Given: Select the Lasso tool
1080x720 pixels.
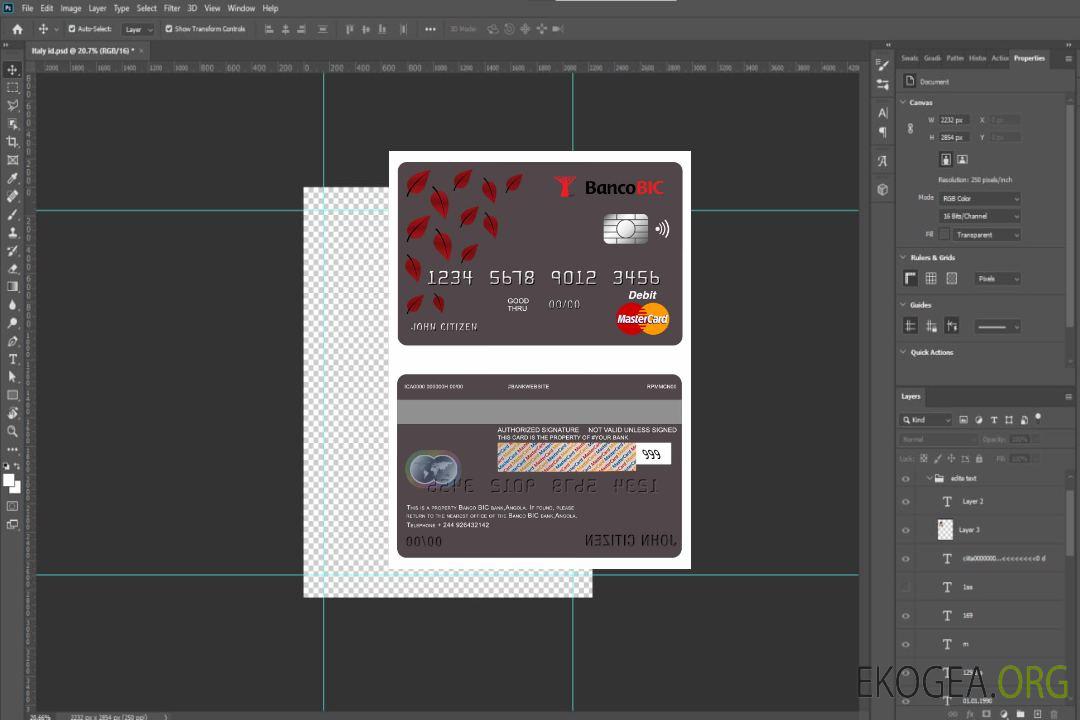Looking at the screenshot, I should (x=12, y=105).
